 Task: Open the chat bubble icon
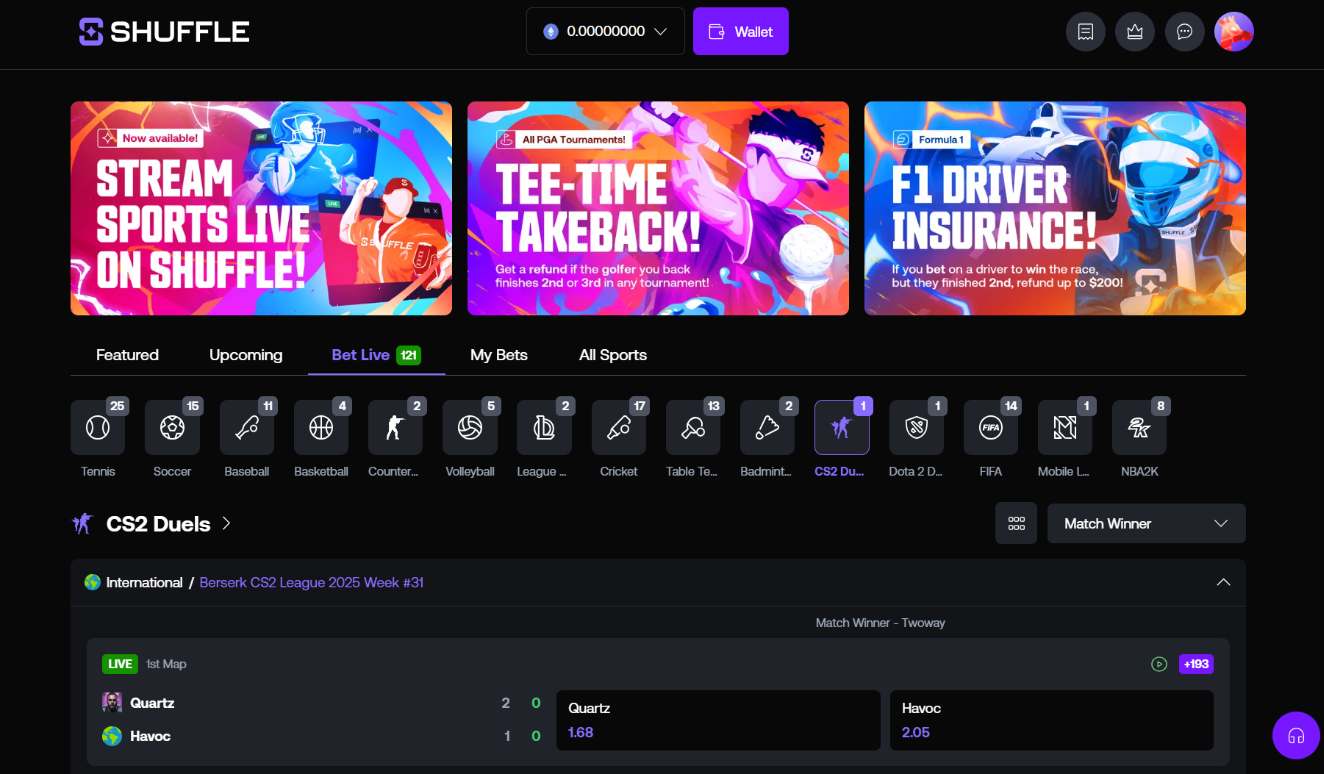tap(1184, 32)
